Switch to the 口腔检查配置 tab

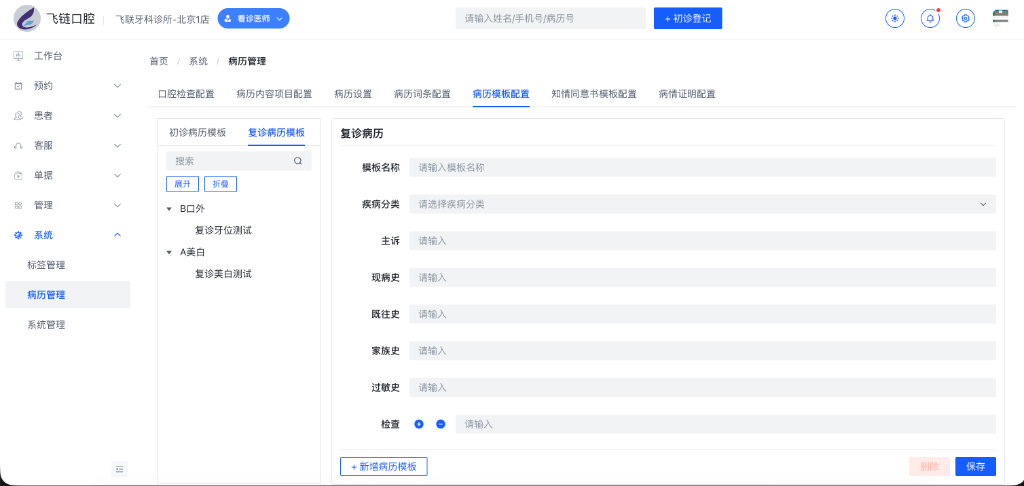(x=186, y=94)
